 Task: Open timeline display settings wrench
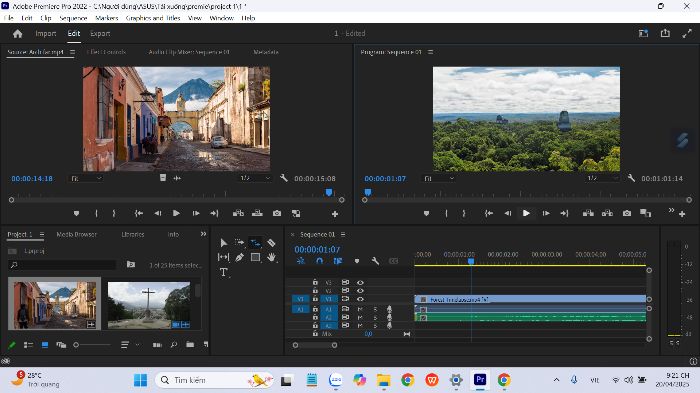pyautogui.click(x=375, y=261)
